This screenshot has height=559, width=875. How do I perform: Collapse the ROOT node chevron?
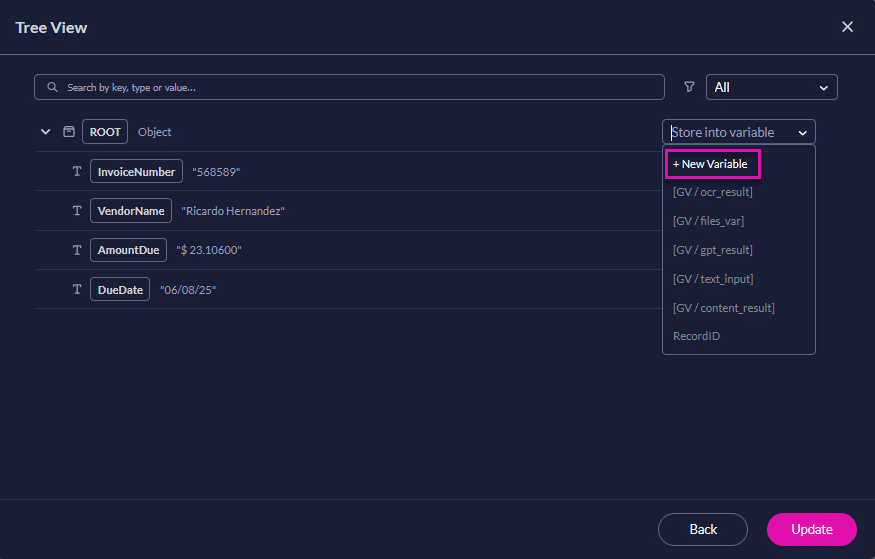tap(45, 132)
